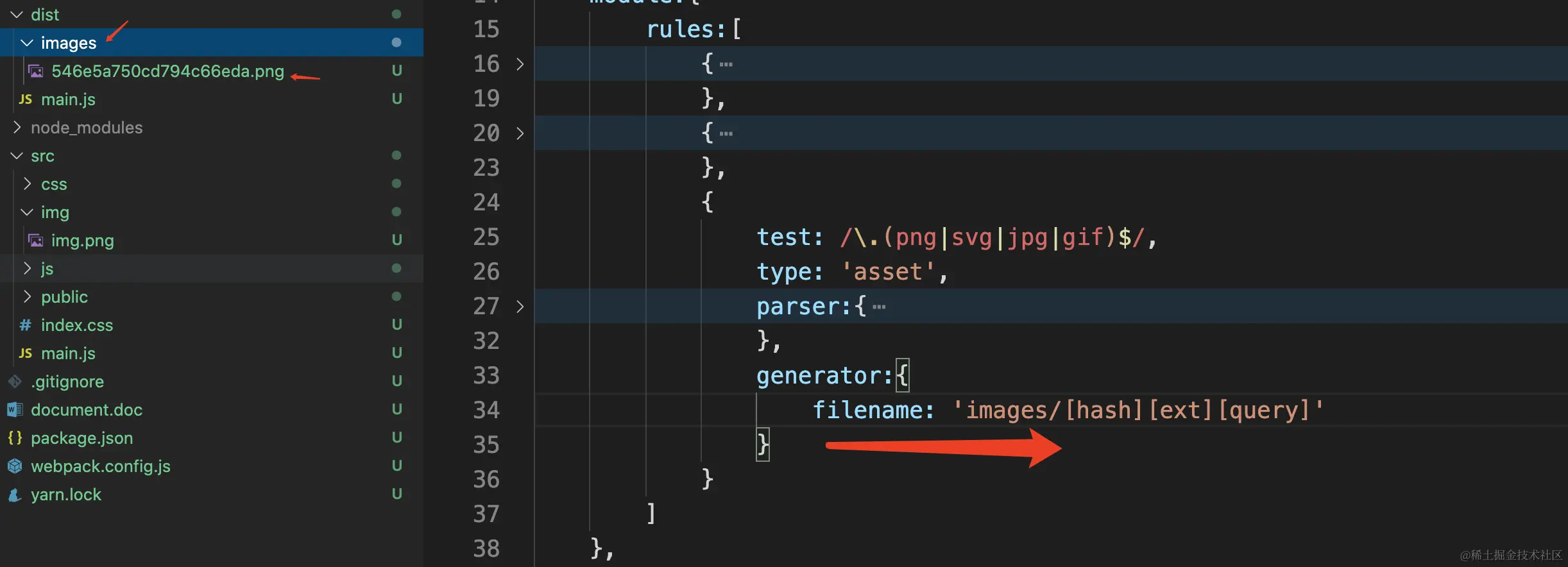The height and width of the screenshot is (567, 1568).
Task: Click the status dot of images folder
Action: pos(396,42)
